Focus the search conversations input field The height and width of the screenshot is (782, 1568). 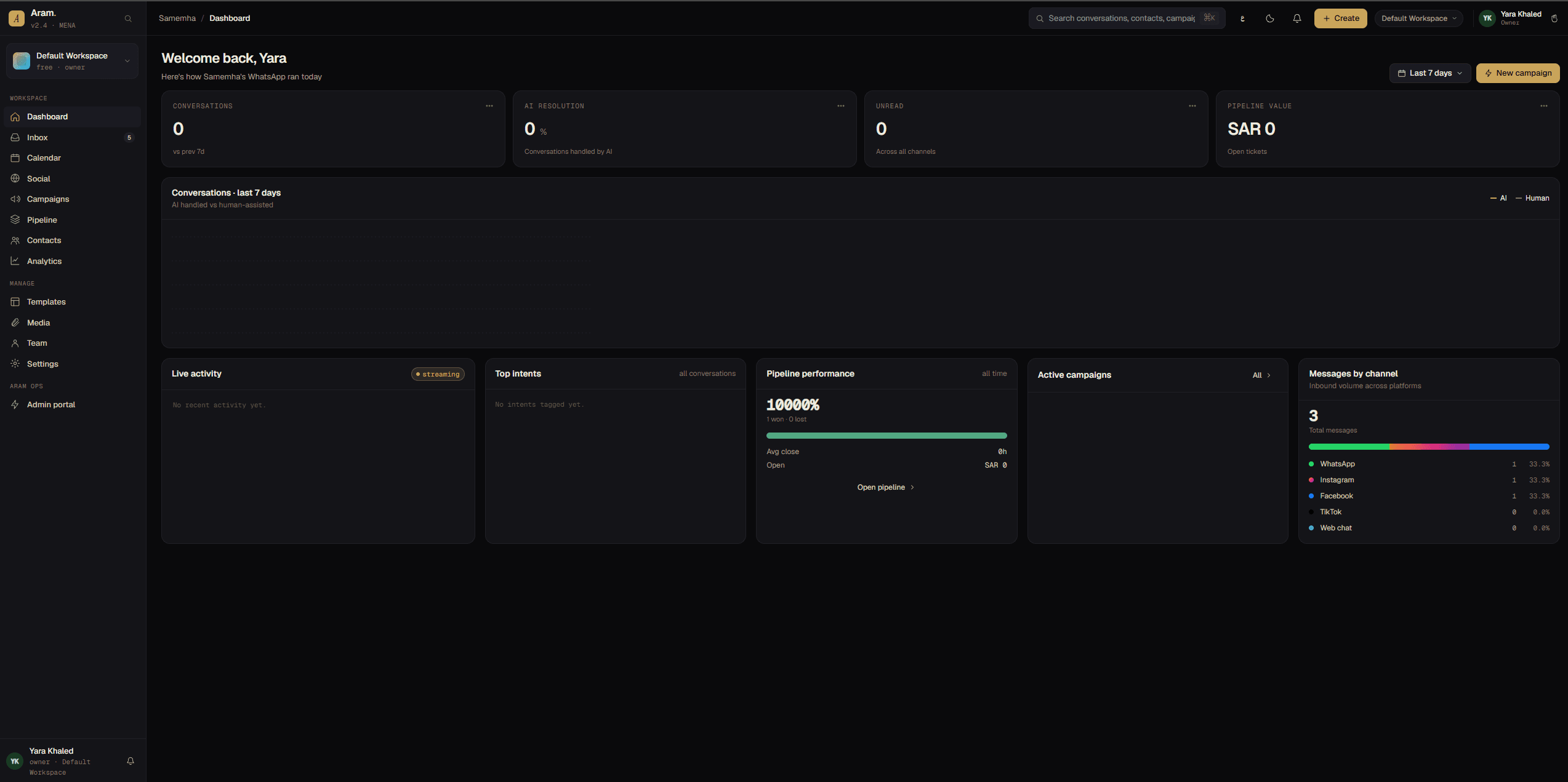[x=1127, y=18]
